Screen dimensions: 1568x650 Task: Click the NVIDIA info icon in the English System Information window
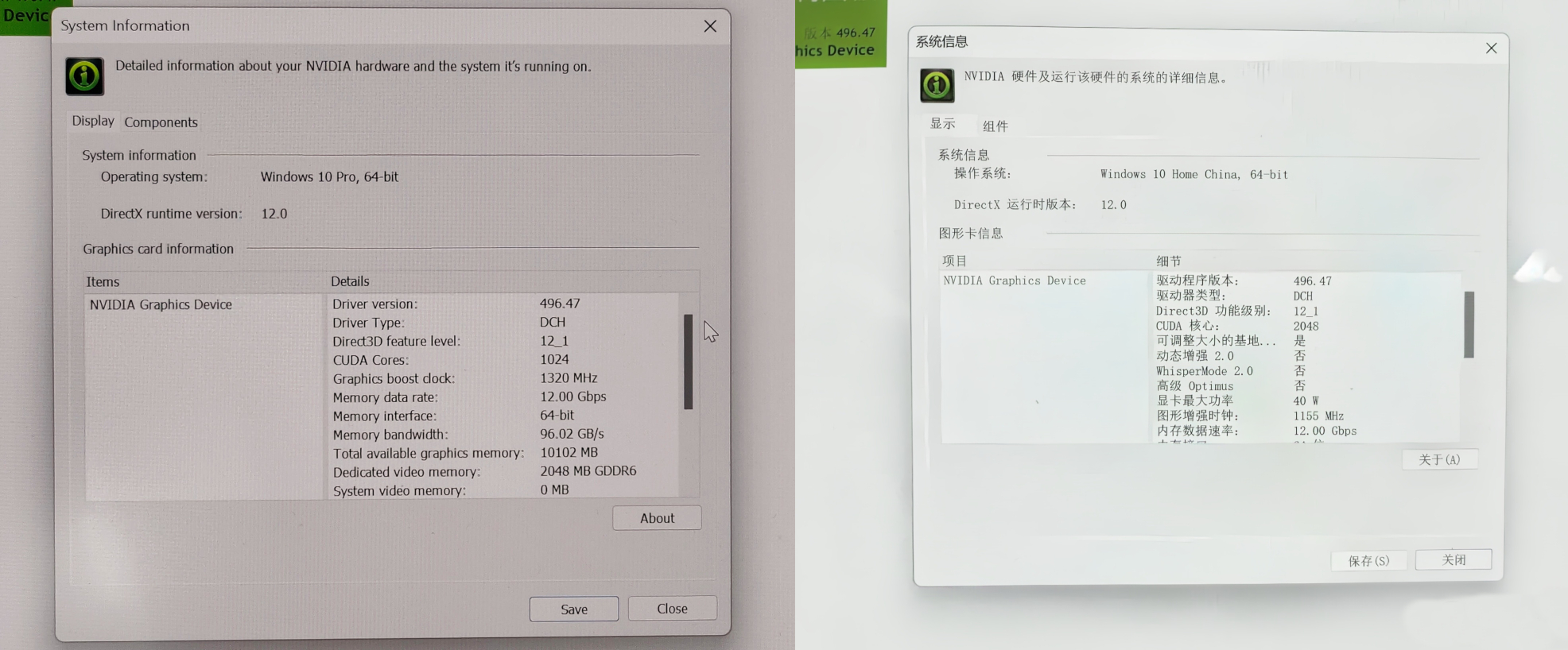tap(84, 76)
